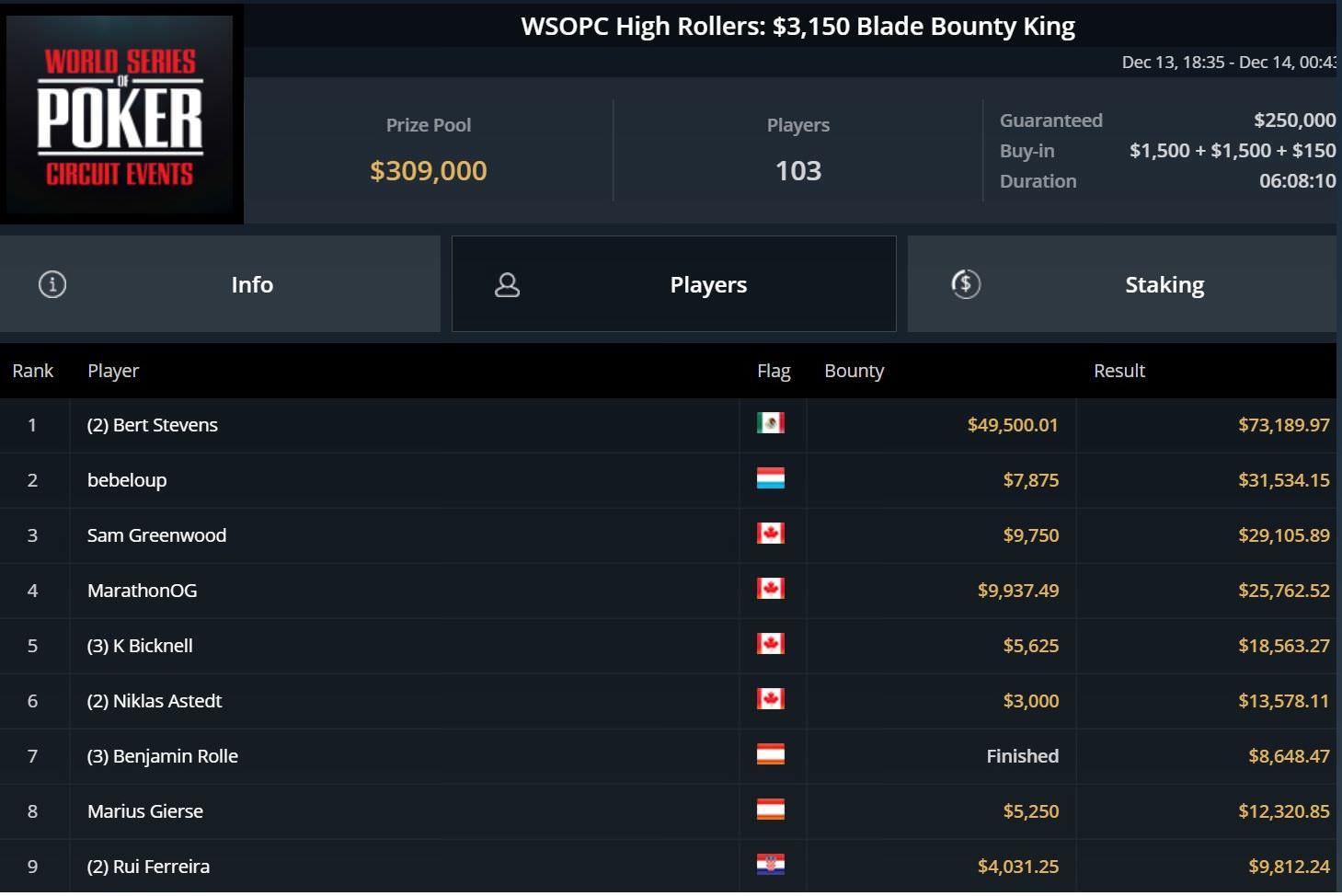Click Canada flag in K Bicknell's row

pos(770,644)
